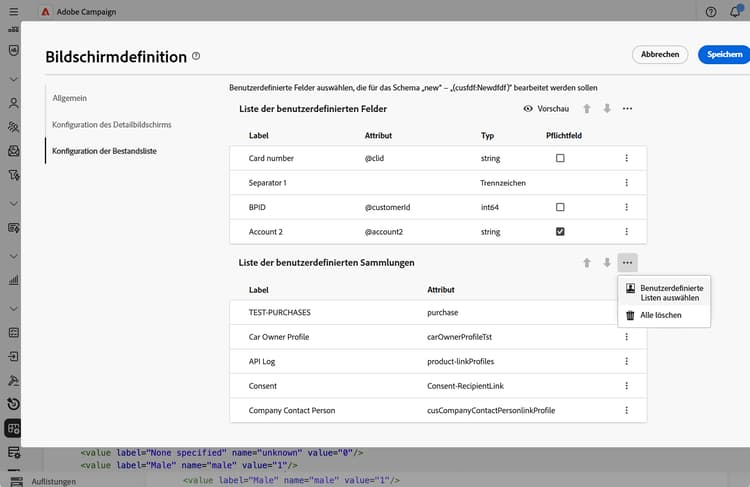
Task: Click the @customerId attribute cell
Action: 387,207
